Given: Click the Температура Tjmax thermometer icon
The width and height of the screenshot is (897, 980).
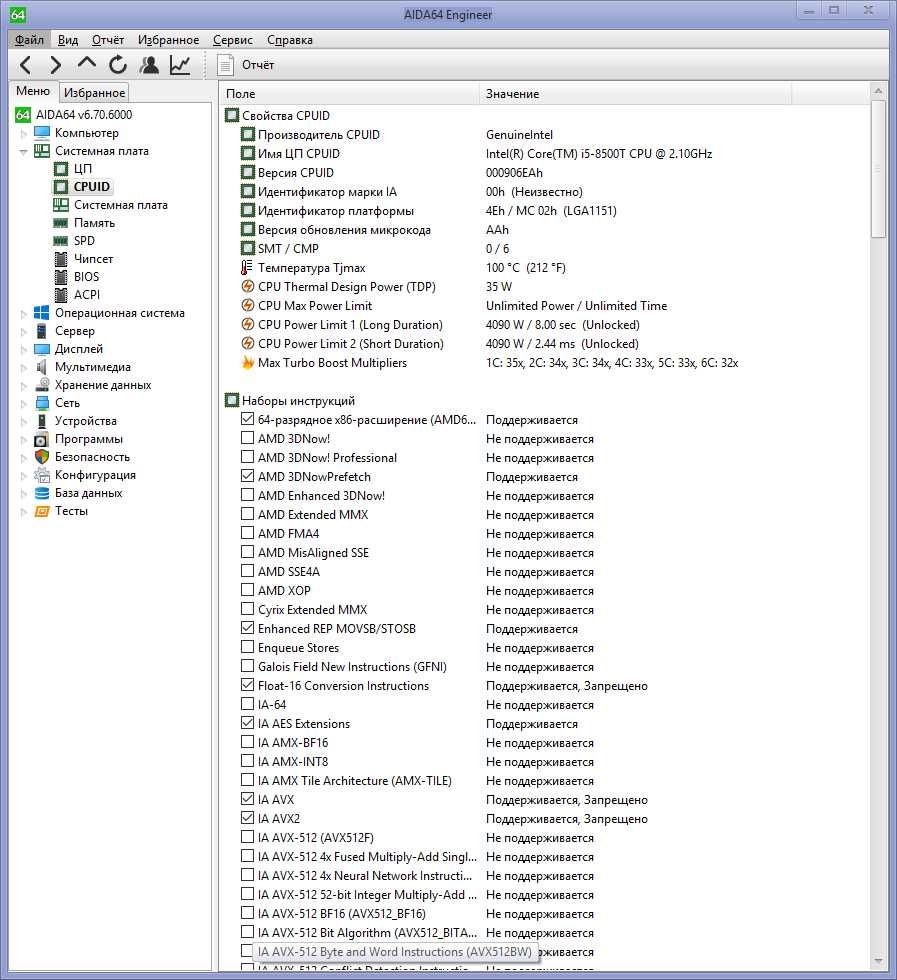Looking at the screenshot, I should 248,268.
